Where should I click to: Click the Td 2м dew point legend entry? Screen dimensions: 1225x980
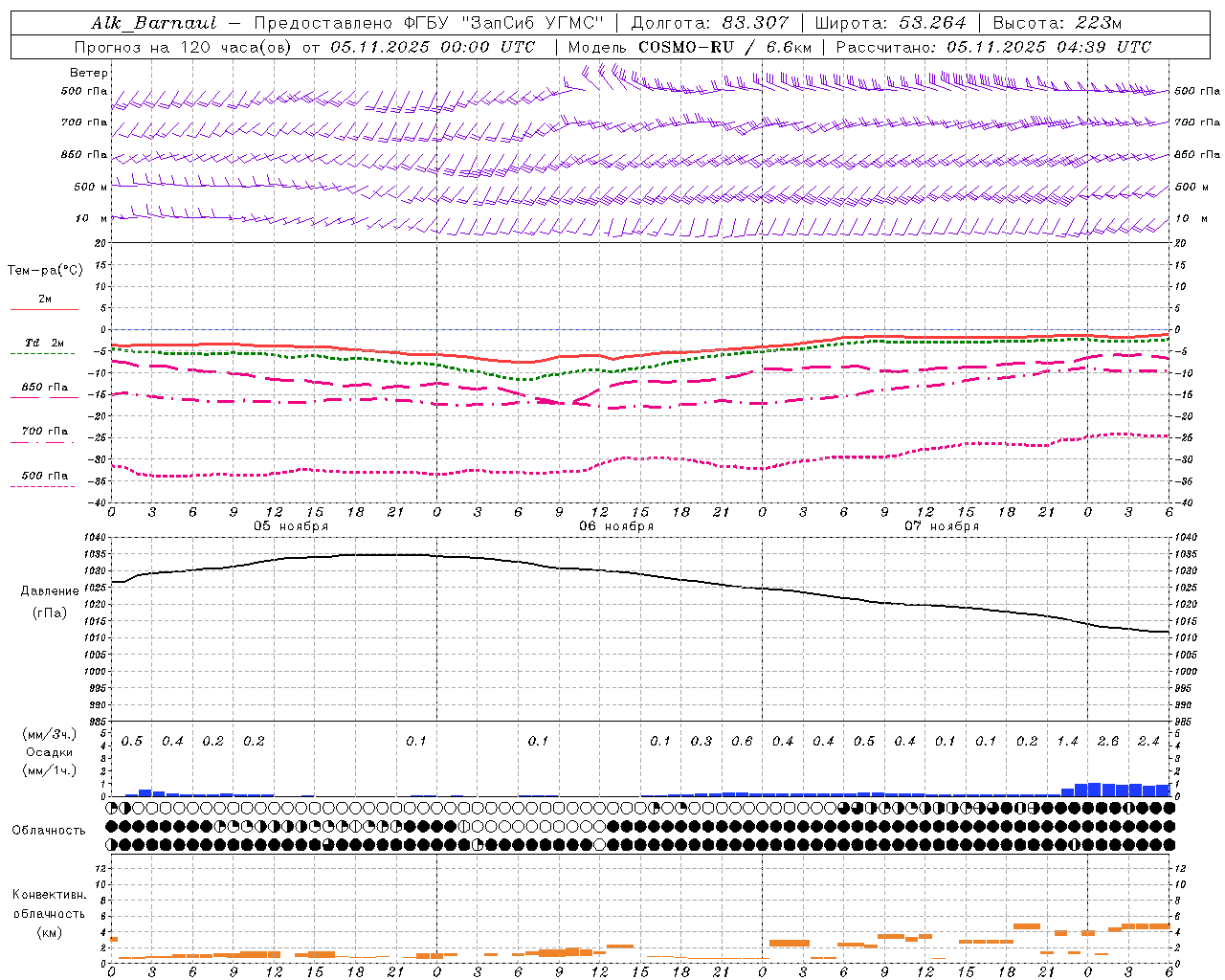point(45,343)
